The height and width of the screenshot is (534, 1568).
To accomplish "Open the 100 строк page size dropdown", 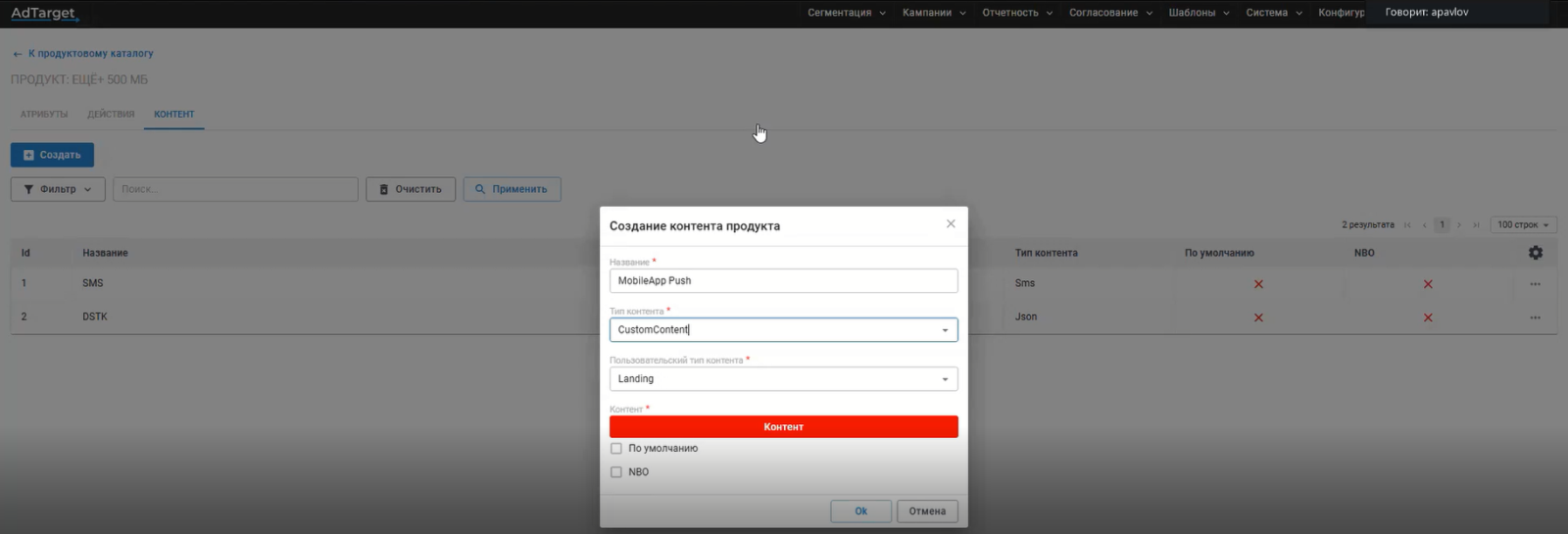I will pos(1522,225).
